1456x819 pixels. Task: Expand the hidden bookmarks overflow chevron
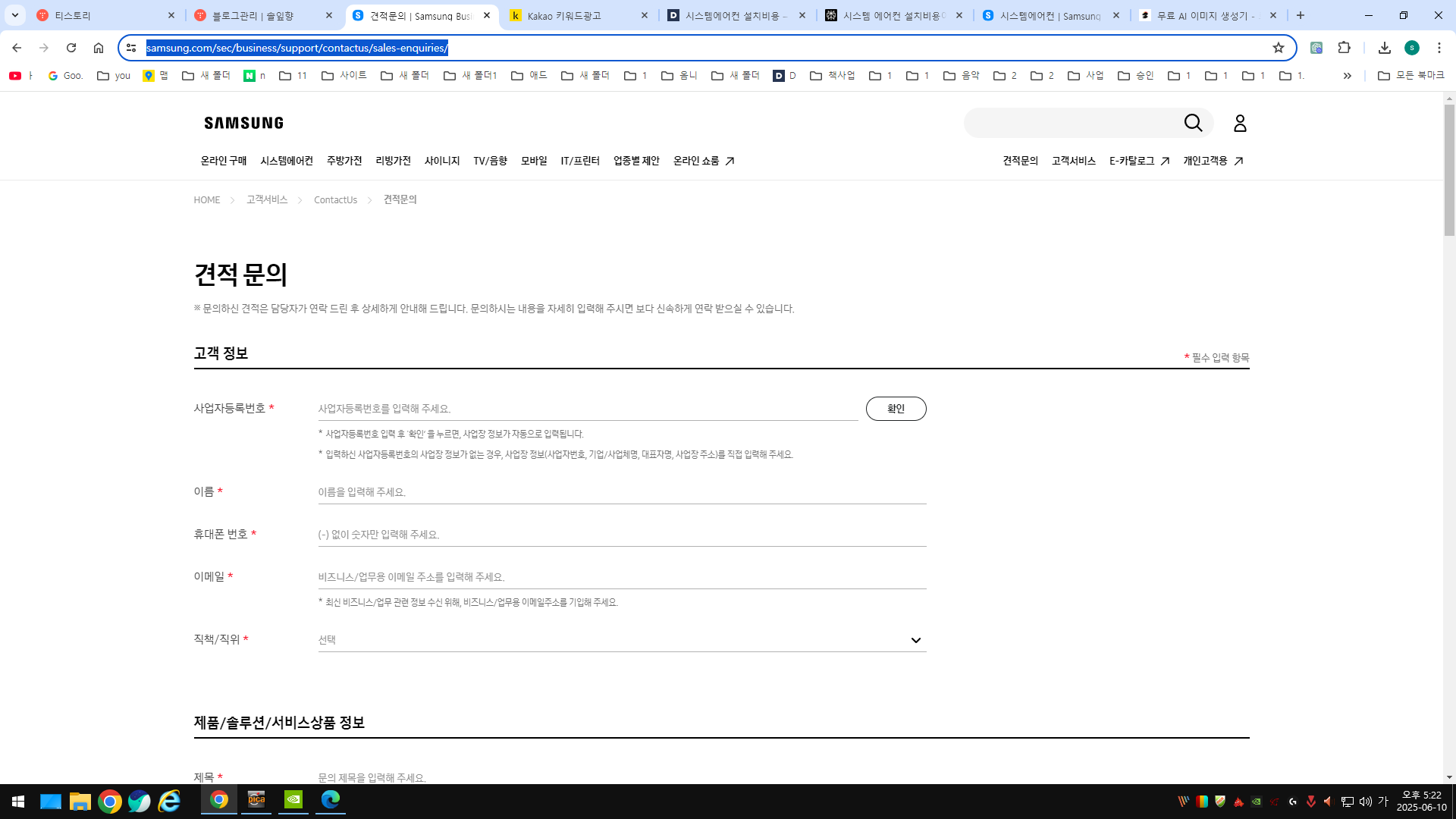point(1347,76)
